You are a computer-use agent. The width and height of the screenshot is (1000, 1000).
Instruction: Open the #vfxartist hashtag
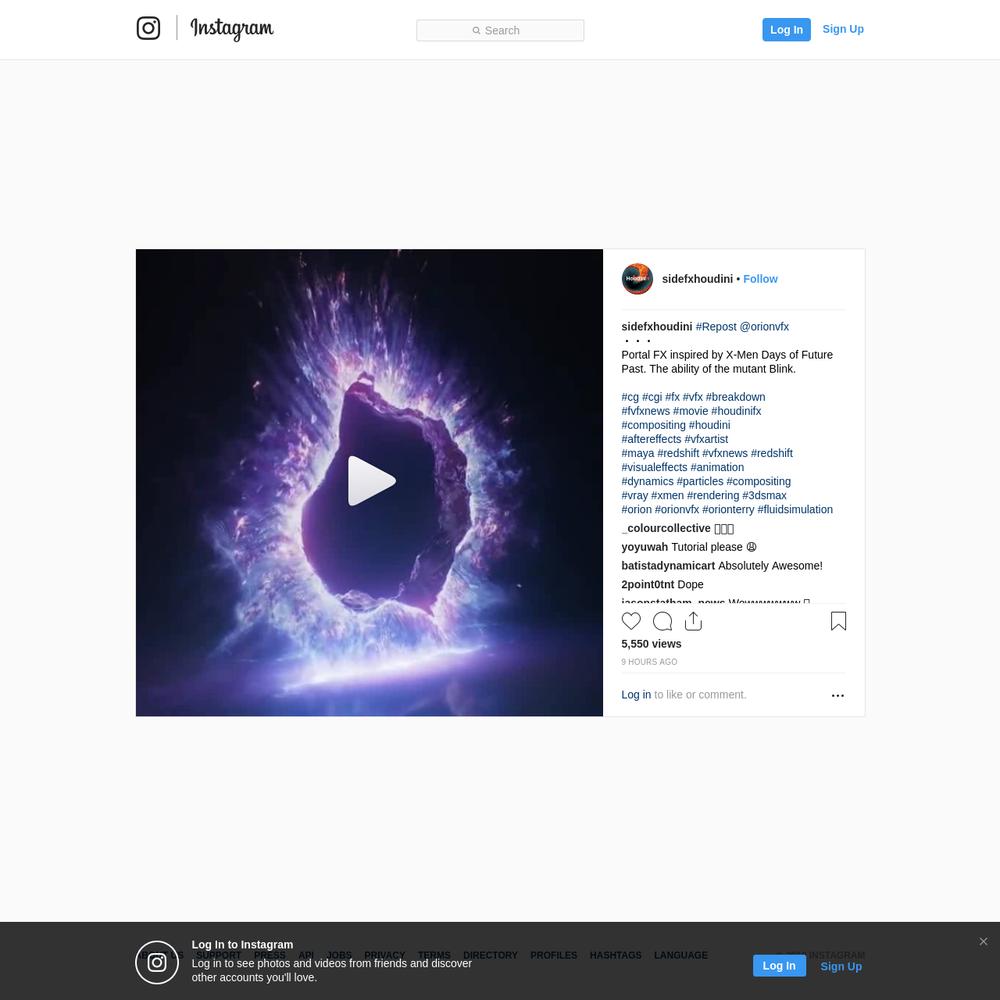(706, 439)
